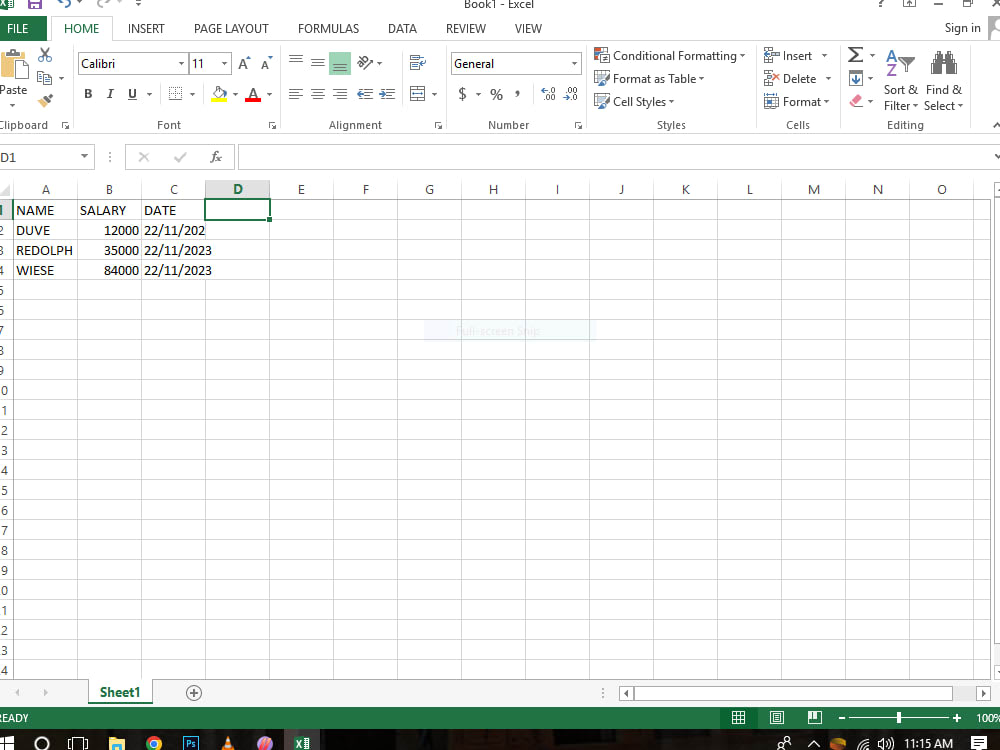
Task: Select the Sheet1 sheet tab
Action: pyautogui.click(x=120, y=693)
